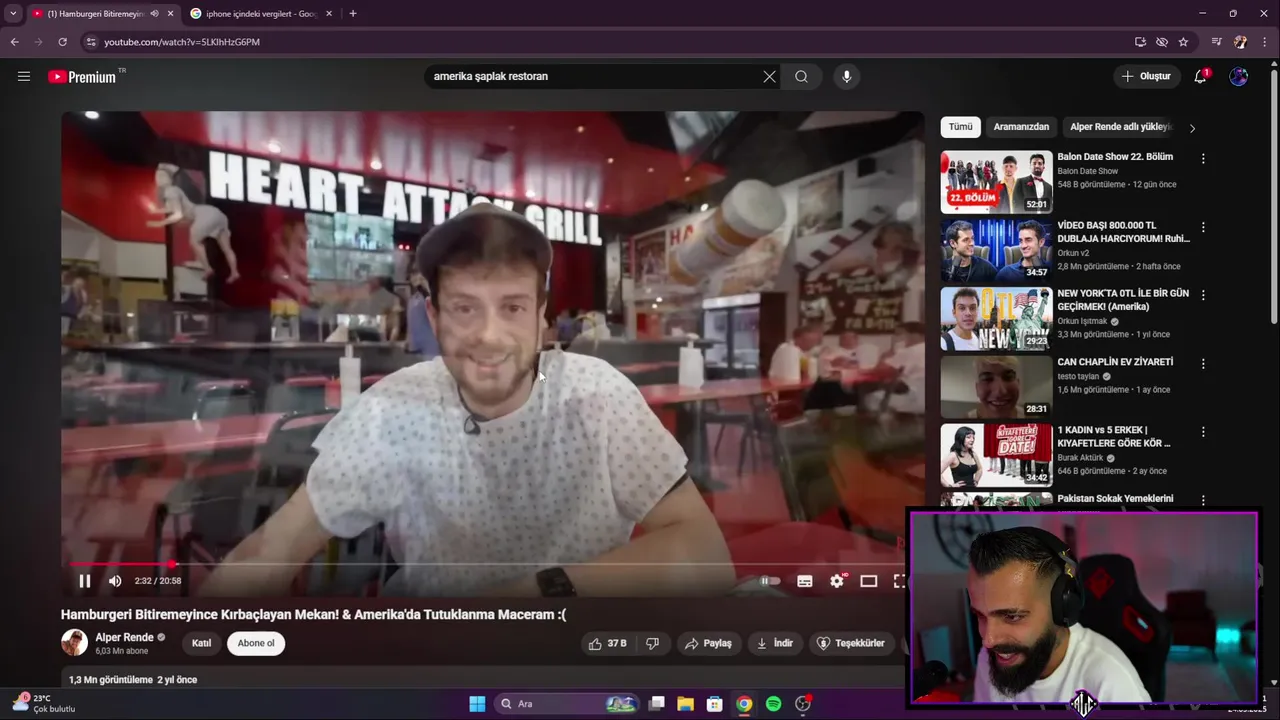Open the weather widget showing 23°C
The image size is (1280, 720).
[x=45, y=703]
